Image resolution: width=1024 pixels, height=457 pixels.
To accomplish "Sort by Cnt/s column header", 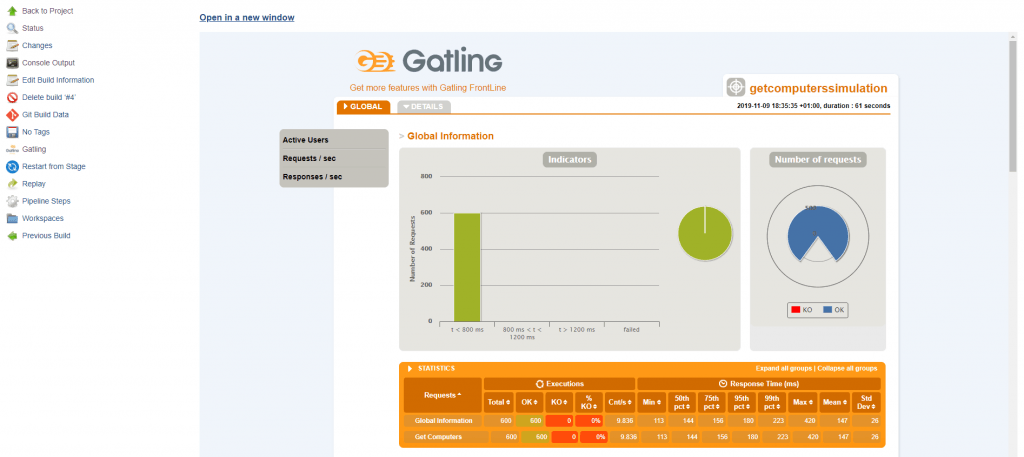I will (620, 402).
